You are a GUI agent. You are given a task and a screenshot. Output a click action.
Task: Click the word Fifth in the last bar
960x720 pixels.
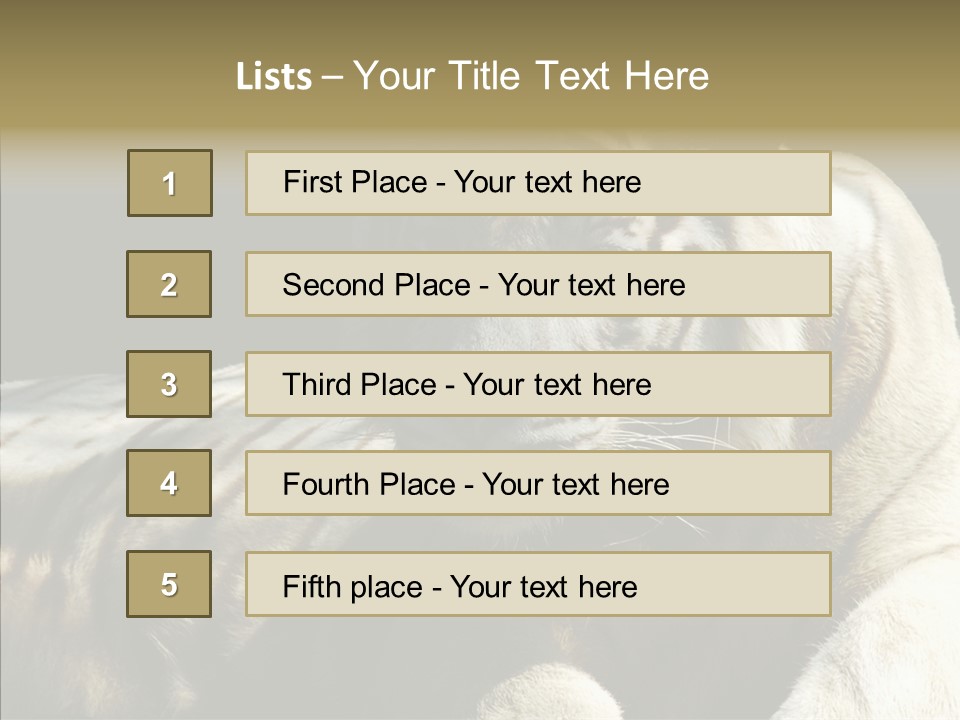pyautogui.click(x=312, y=587)
